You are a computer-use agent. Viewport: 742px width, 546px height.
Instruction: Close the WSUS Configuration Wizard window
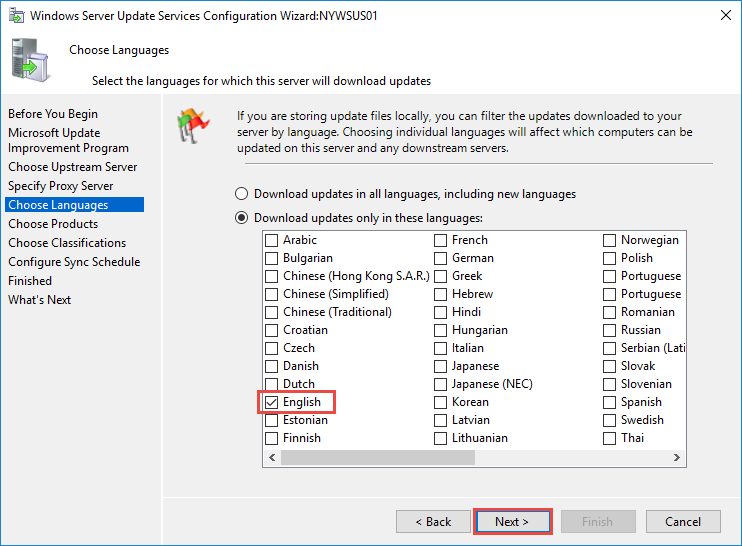(x=725, y=15)
